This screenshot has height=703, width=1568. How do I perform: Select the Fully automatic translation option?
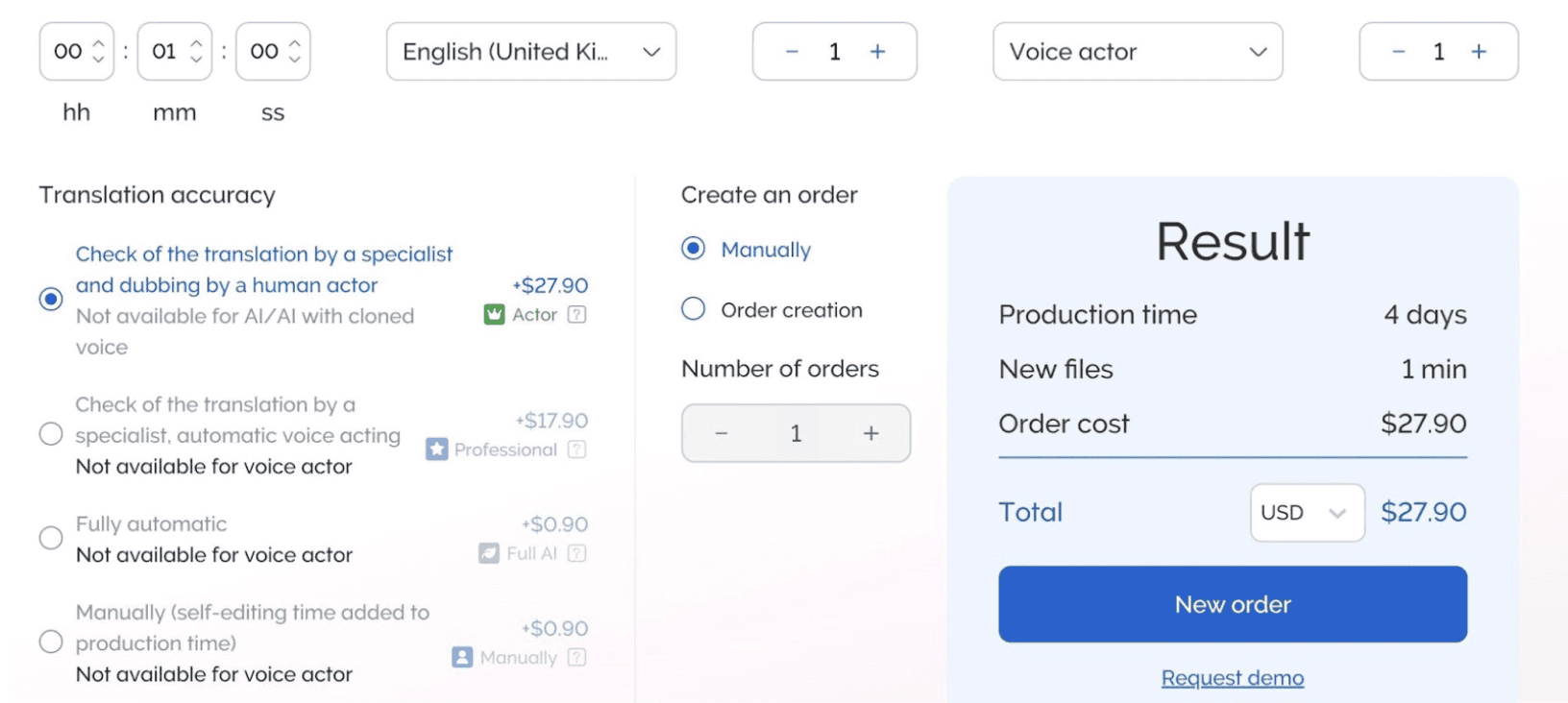coord(51,538)
